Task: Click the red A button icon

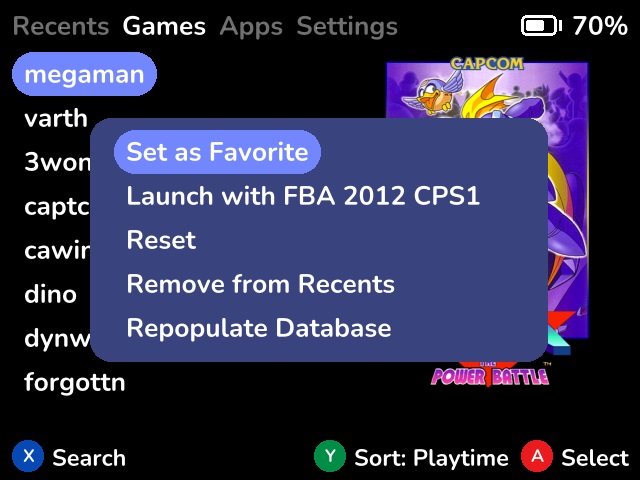Action: coord(537,456)
